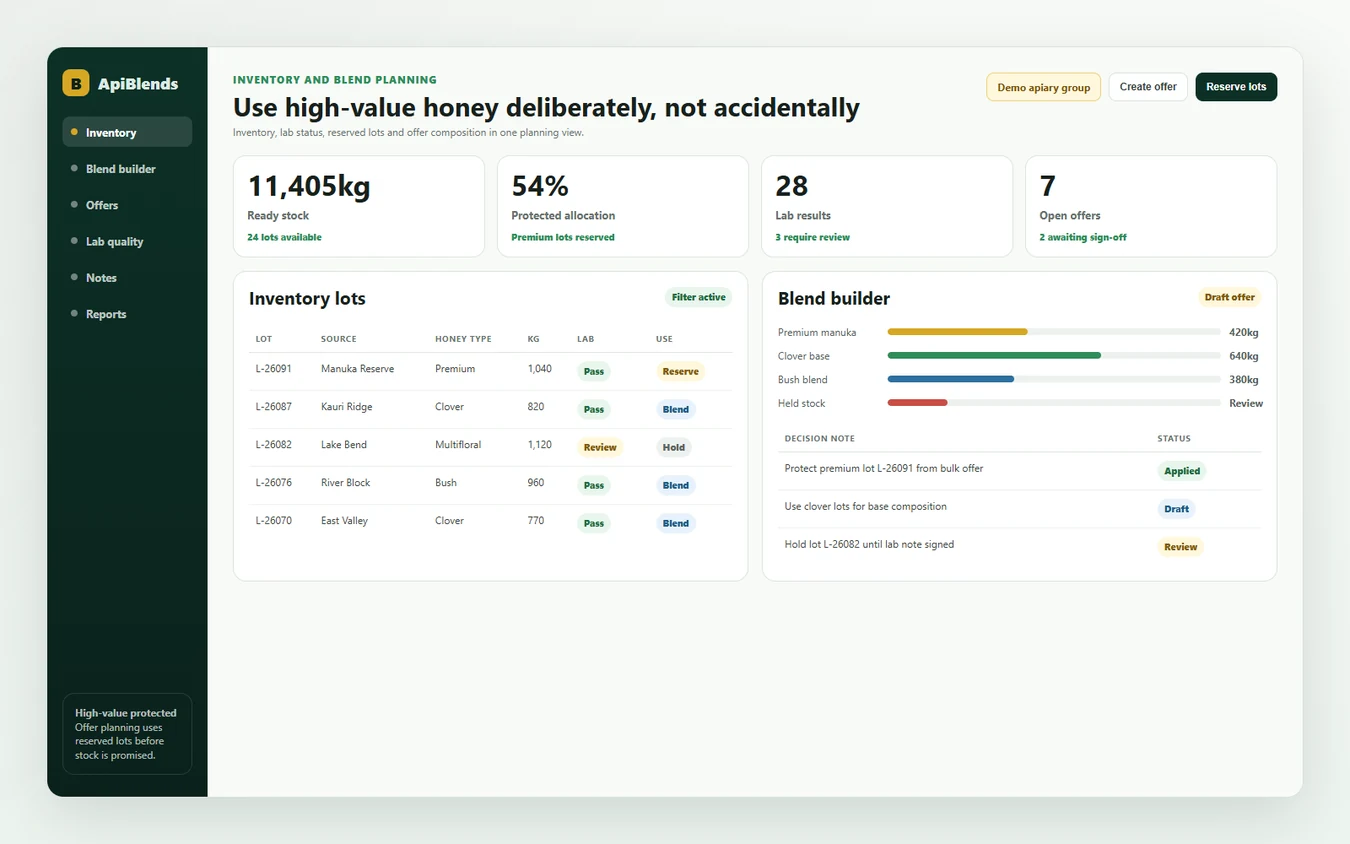
Task: Click the Review lab badge for Lake Bend
Action: (x=600, y=447)
